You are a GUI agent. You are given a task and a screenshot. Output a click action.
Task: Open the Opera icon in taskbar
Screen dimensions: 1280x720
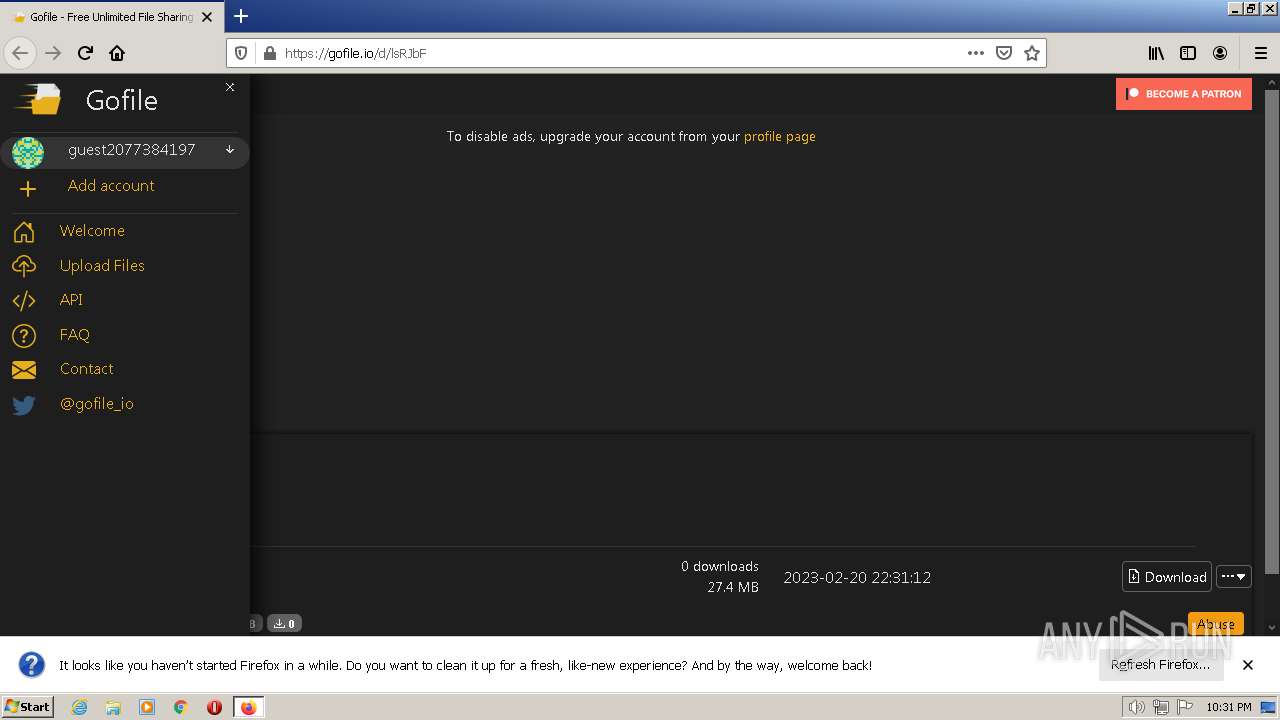[x=214, y=707]
